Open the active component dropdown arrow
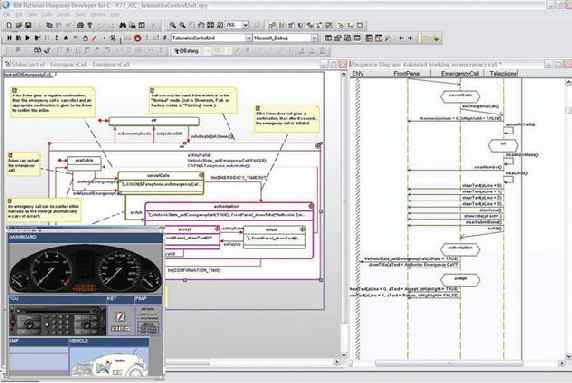The width and height of the screenshot is (572, 383). (x=248, y=38)
